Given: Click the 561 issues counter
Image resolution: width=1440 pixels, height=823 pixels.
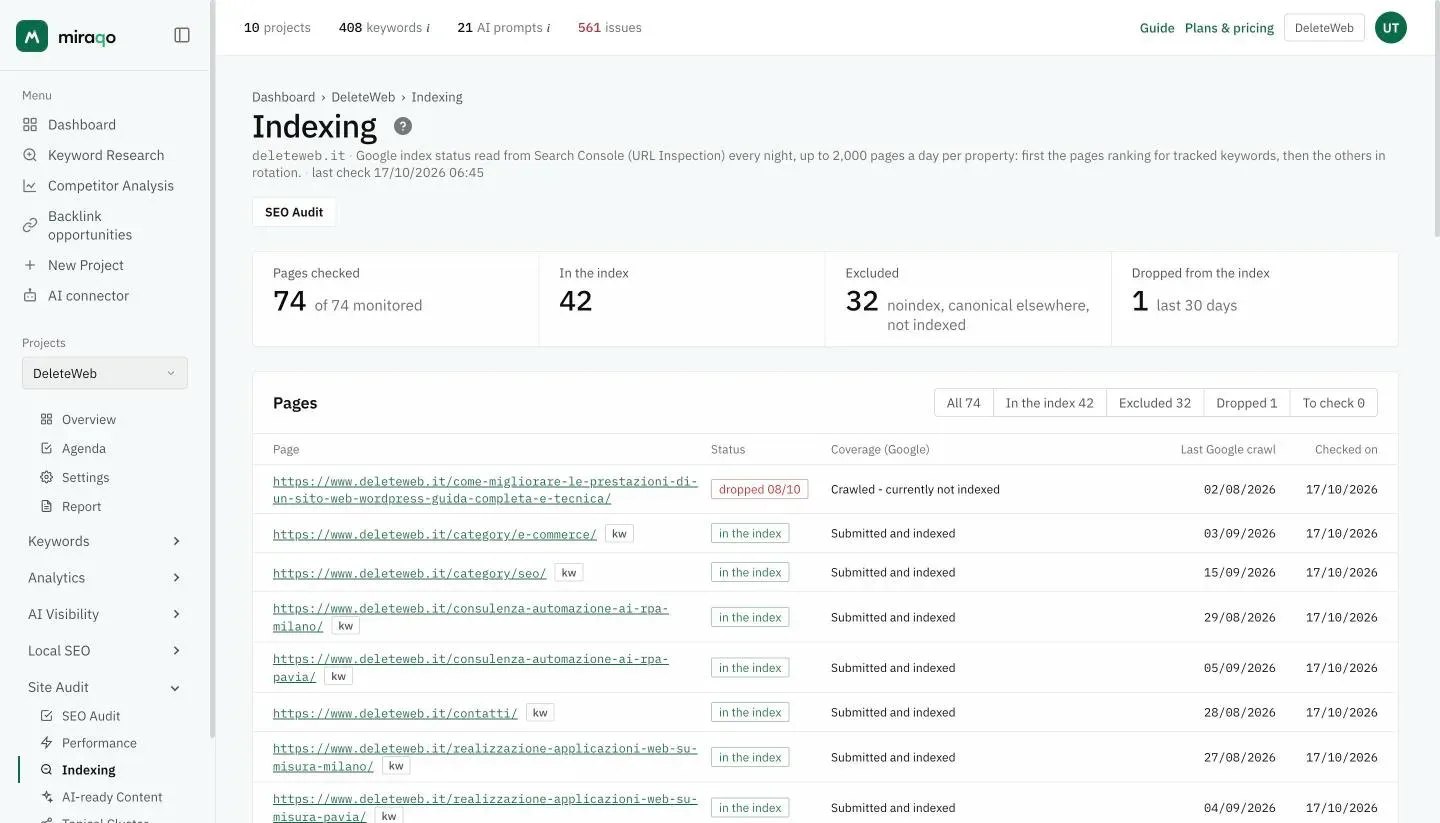Looking at the screenshot, I should click(610, 28).
